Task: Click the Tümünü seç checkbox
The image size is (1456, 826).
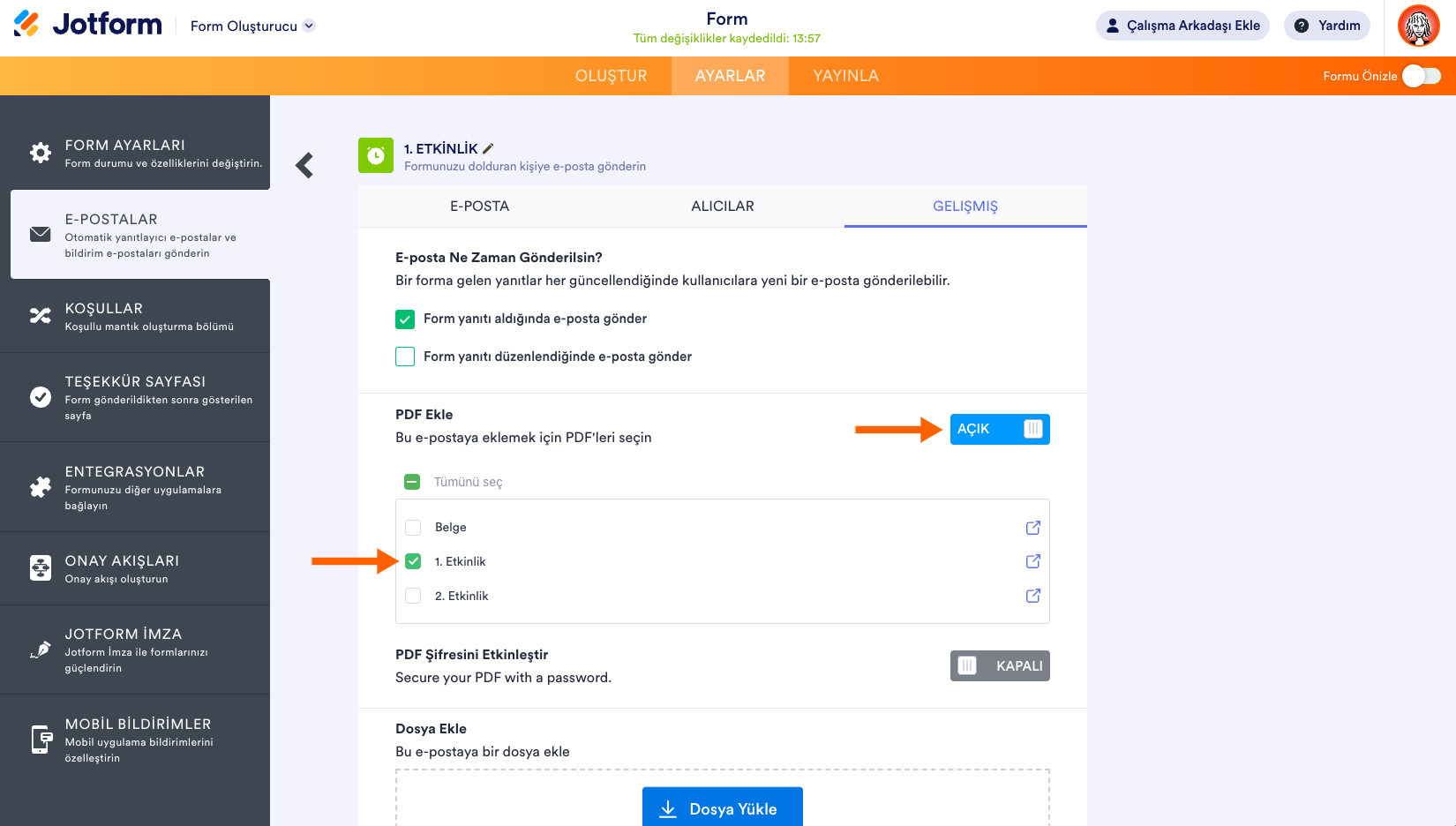Action: (412, 482)
